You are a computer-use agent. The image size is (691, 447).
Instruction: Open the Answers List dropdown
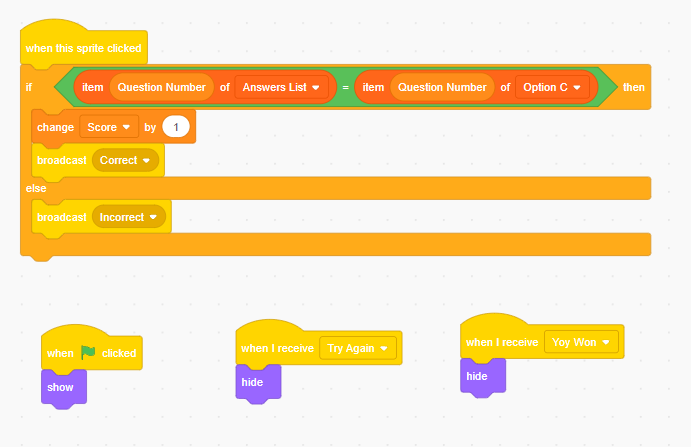281,87
